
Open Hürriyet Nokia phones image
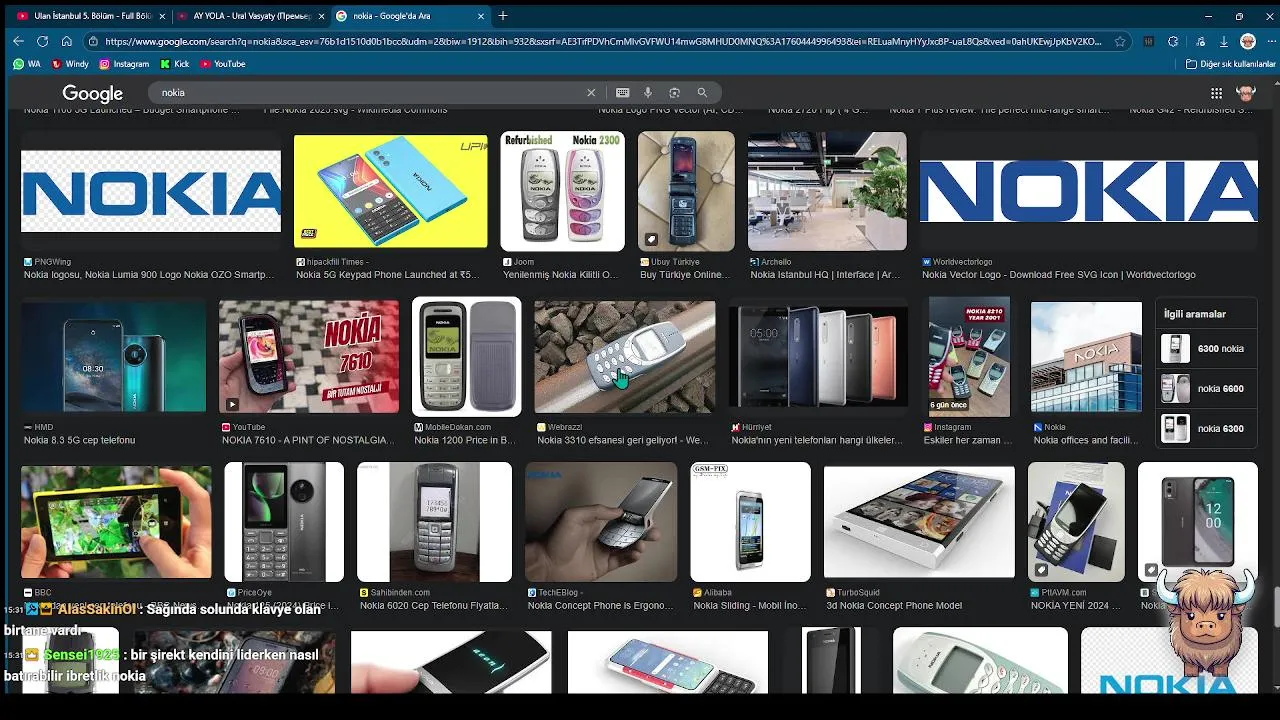[x=819, y=356]
